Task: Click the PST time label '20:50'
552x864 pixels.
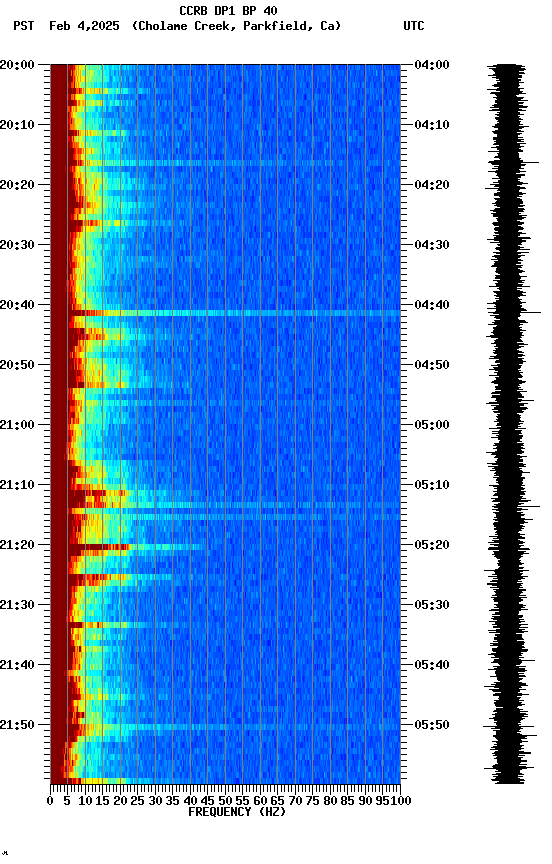Action: tap(17, 365)
